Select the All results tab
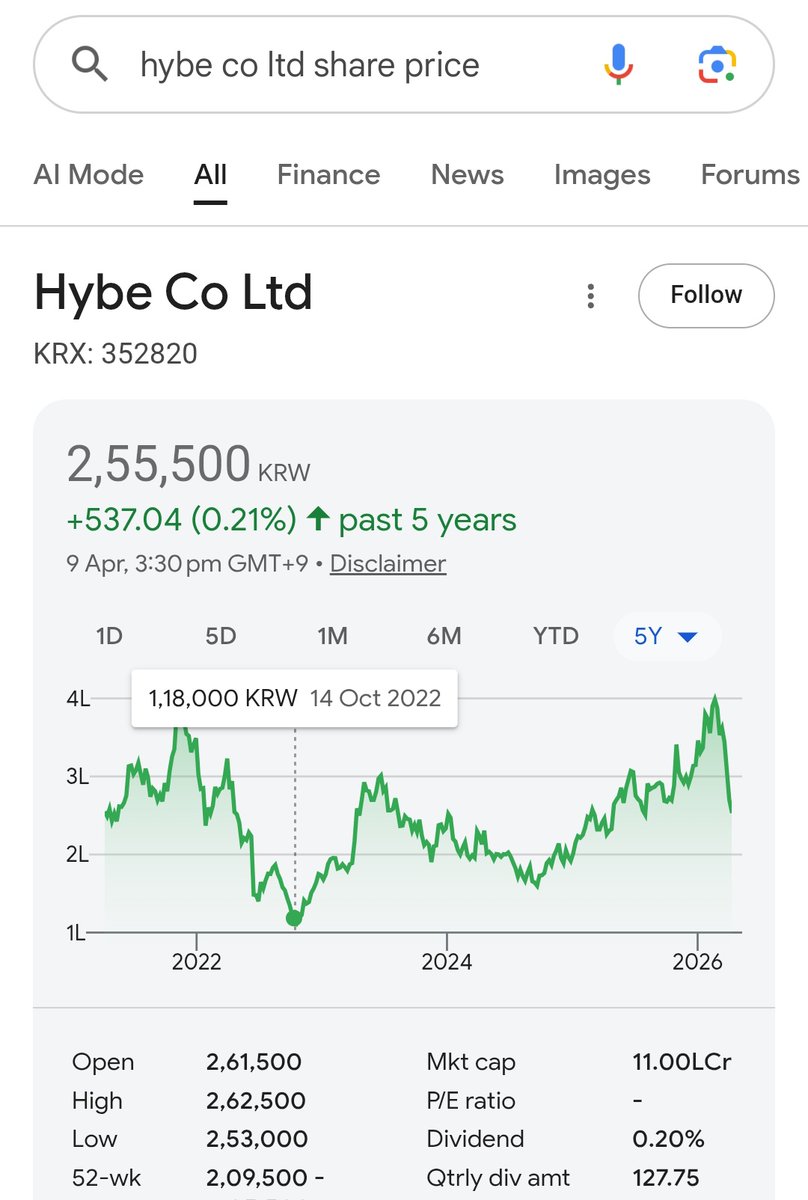Screen dimensions: 808x1200 tap(210, 175)
